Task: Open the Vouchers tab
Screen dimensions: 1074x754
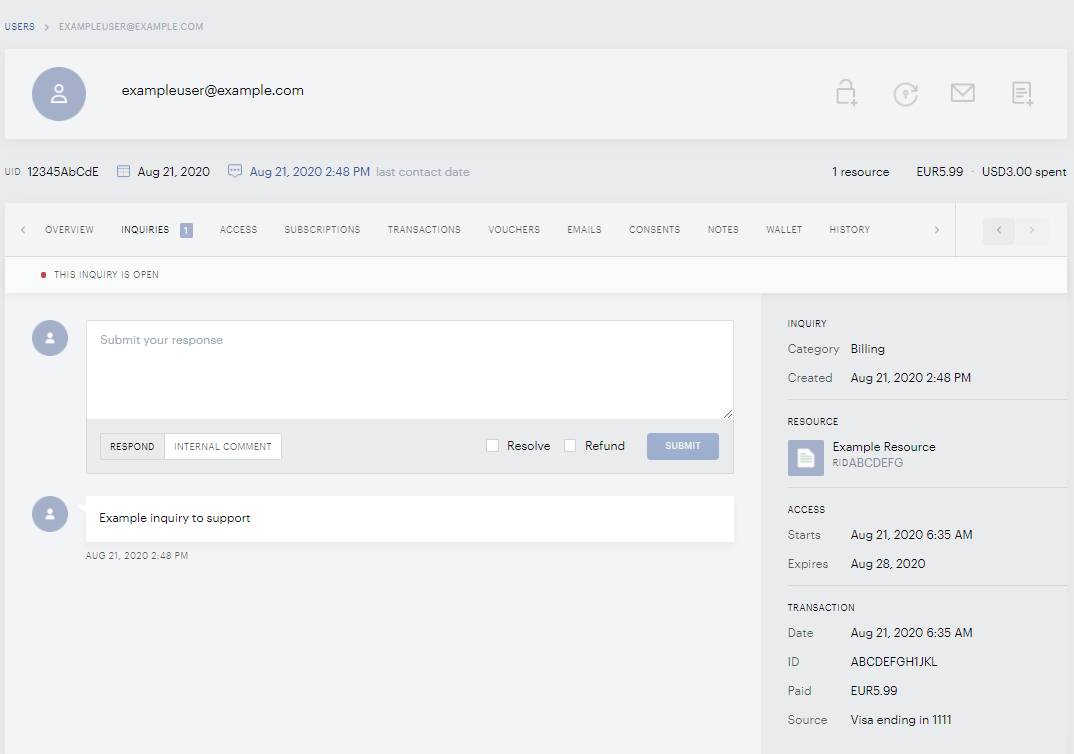Action: point(514,229)
